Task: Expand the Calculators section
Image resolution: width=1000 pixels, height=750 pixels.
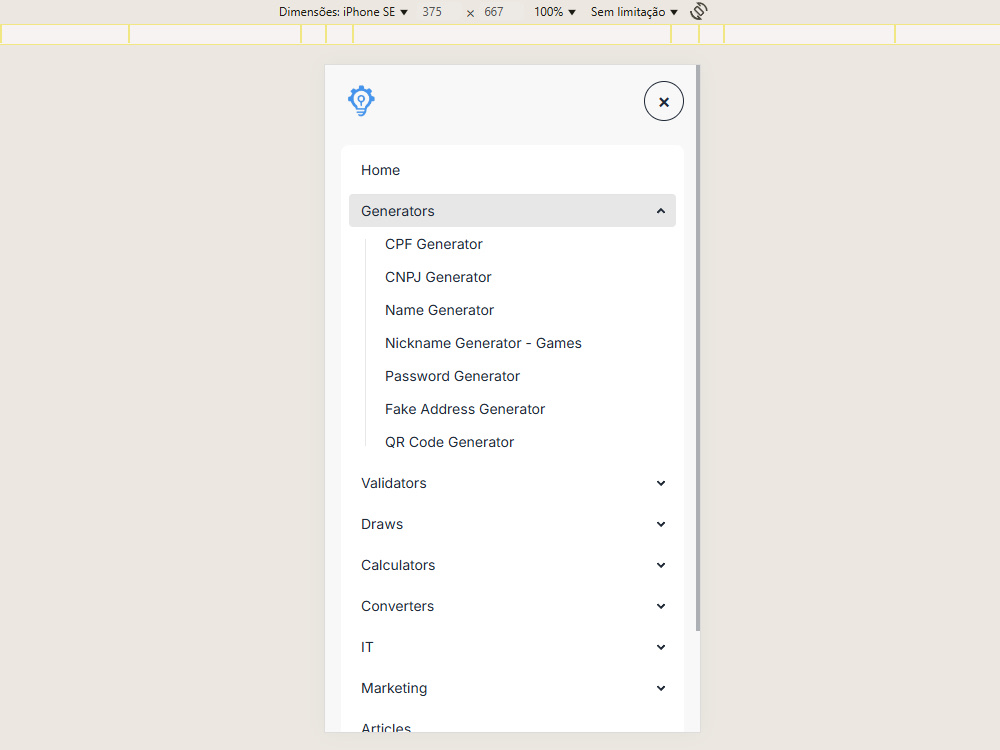Action: point(512,565)
